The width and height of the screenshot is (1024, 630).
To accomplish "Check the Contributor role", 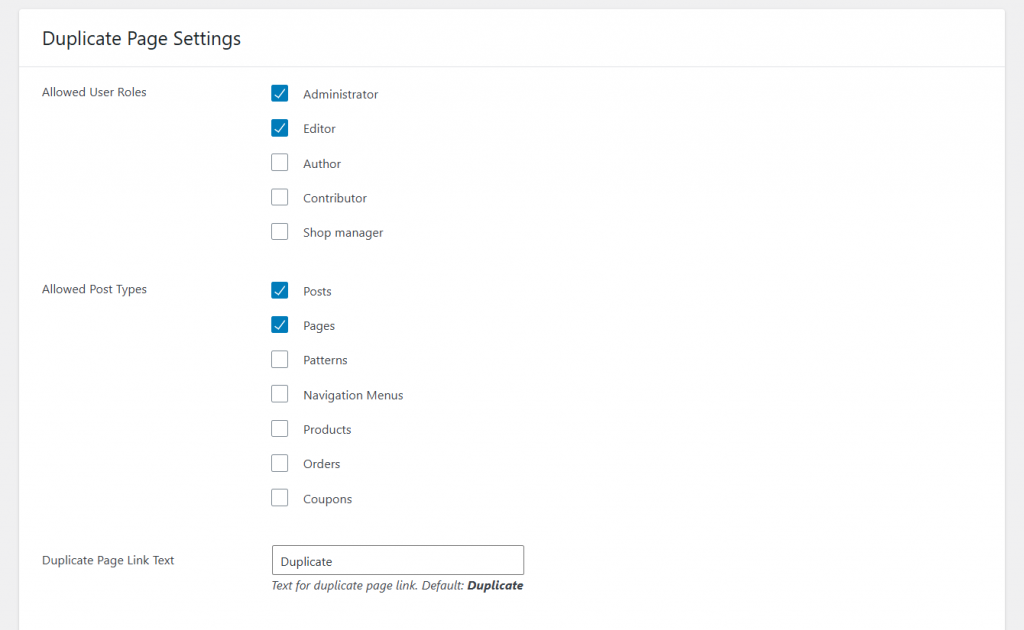I will 279,197.
